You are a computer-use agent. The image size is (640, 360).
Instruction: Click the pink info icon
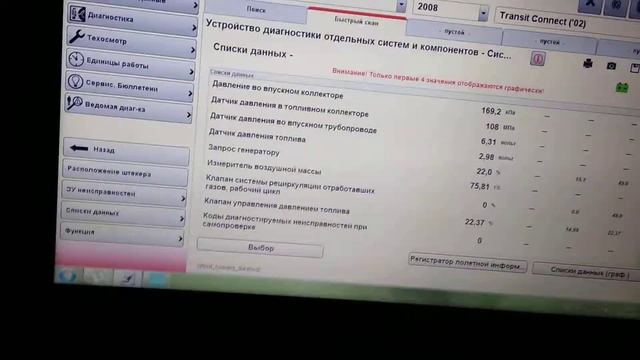click(538, 59)
